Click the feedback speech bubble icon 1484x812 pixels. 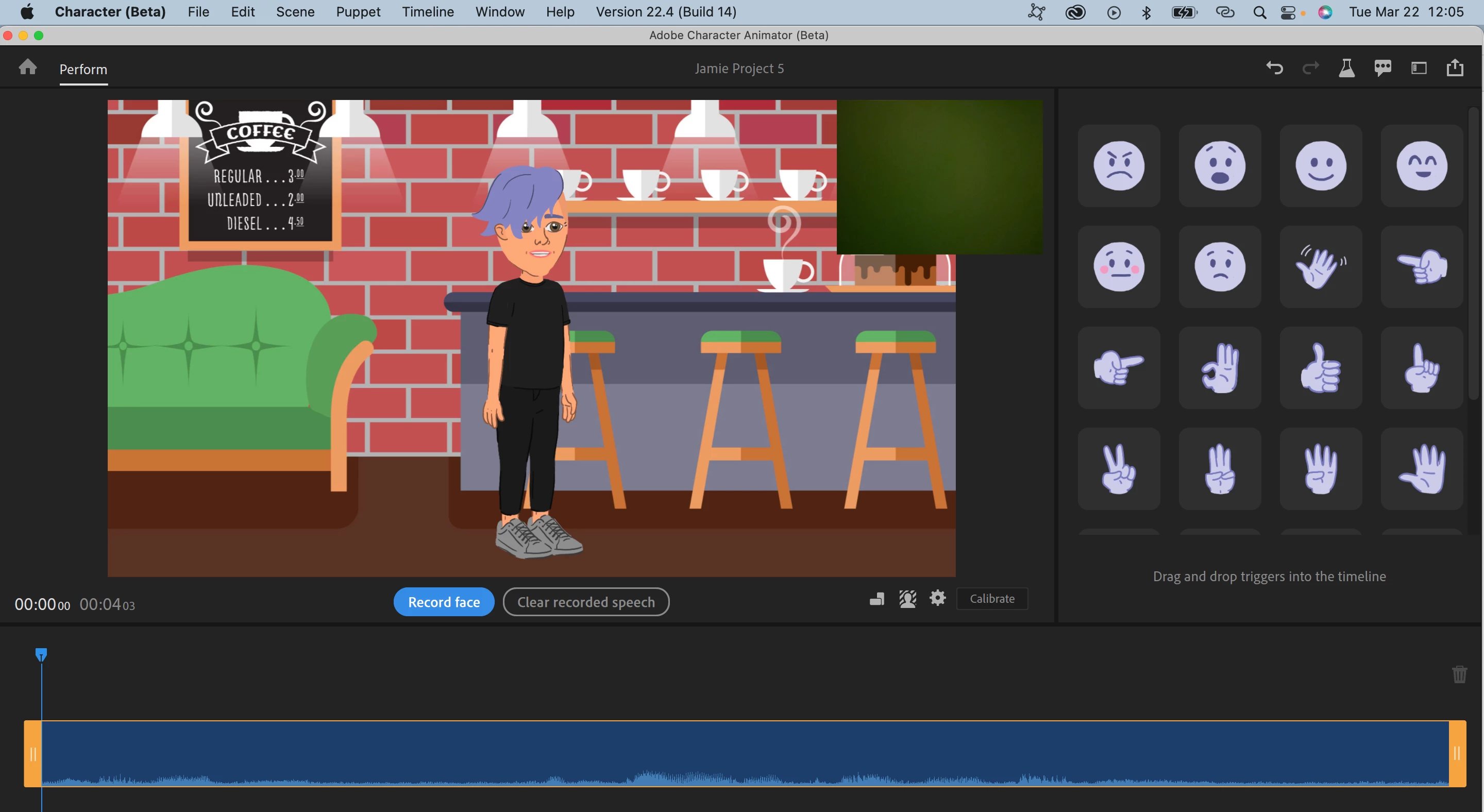coord(1382,69)
